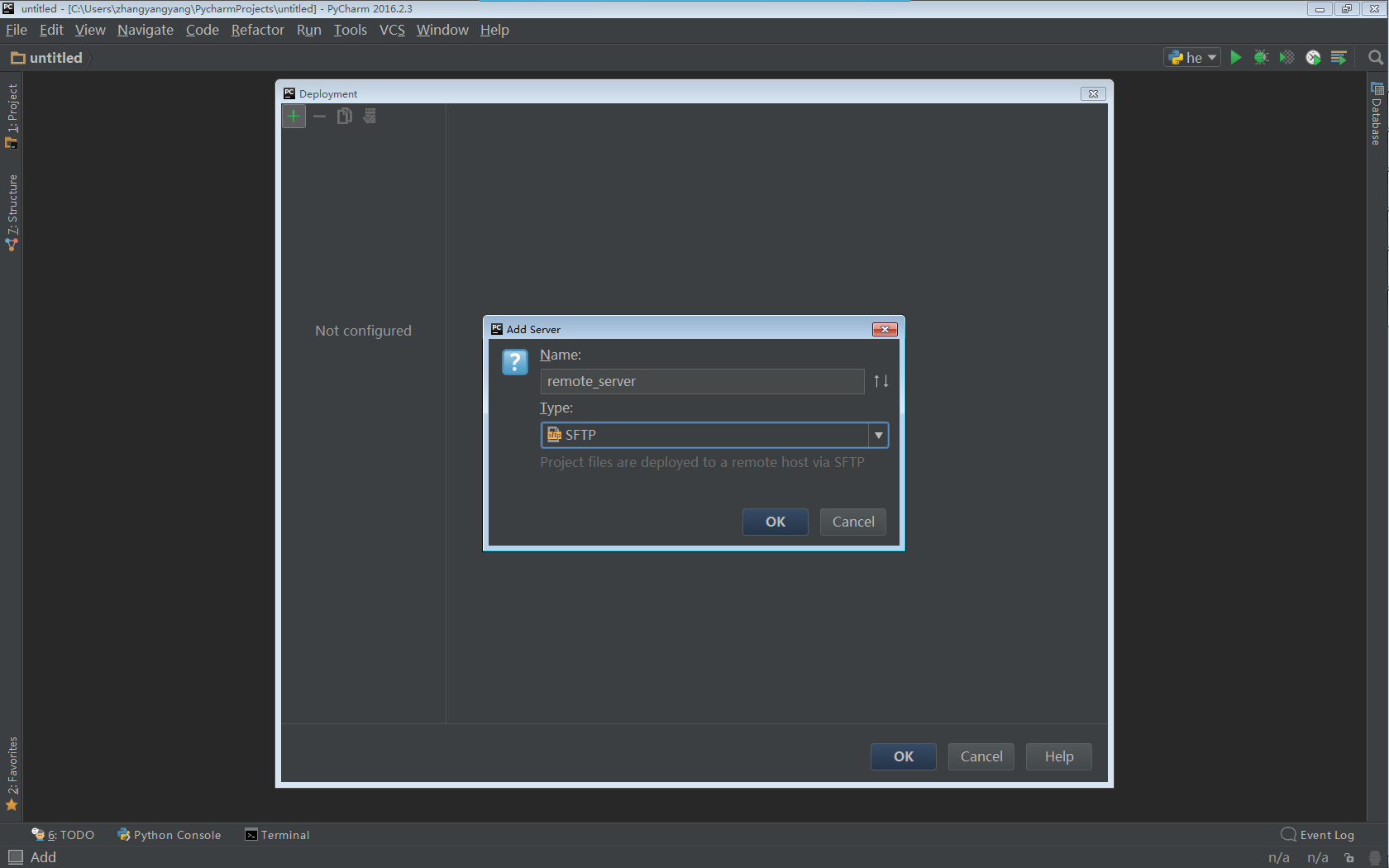Click the remote_server name input field
Viewport: 1389px width, 868px height.
[702, 381]
